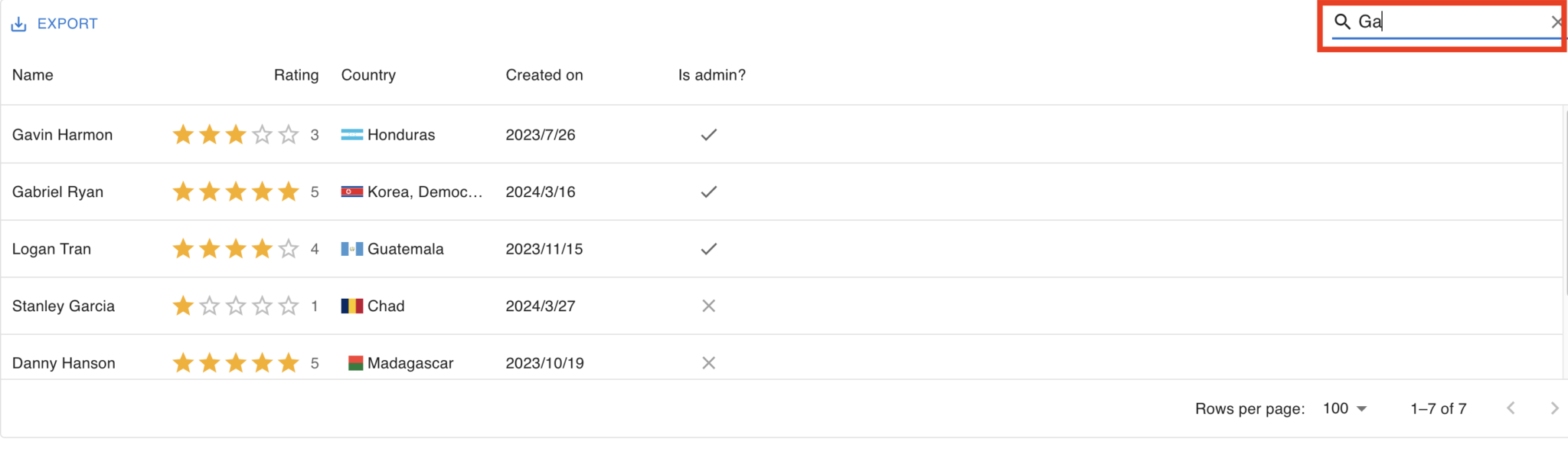Click the X icon to clear the search

(x=1557, y=22)
